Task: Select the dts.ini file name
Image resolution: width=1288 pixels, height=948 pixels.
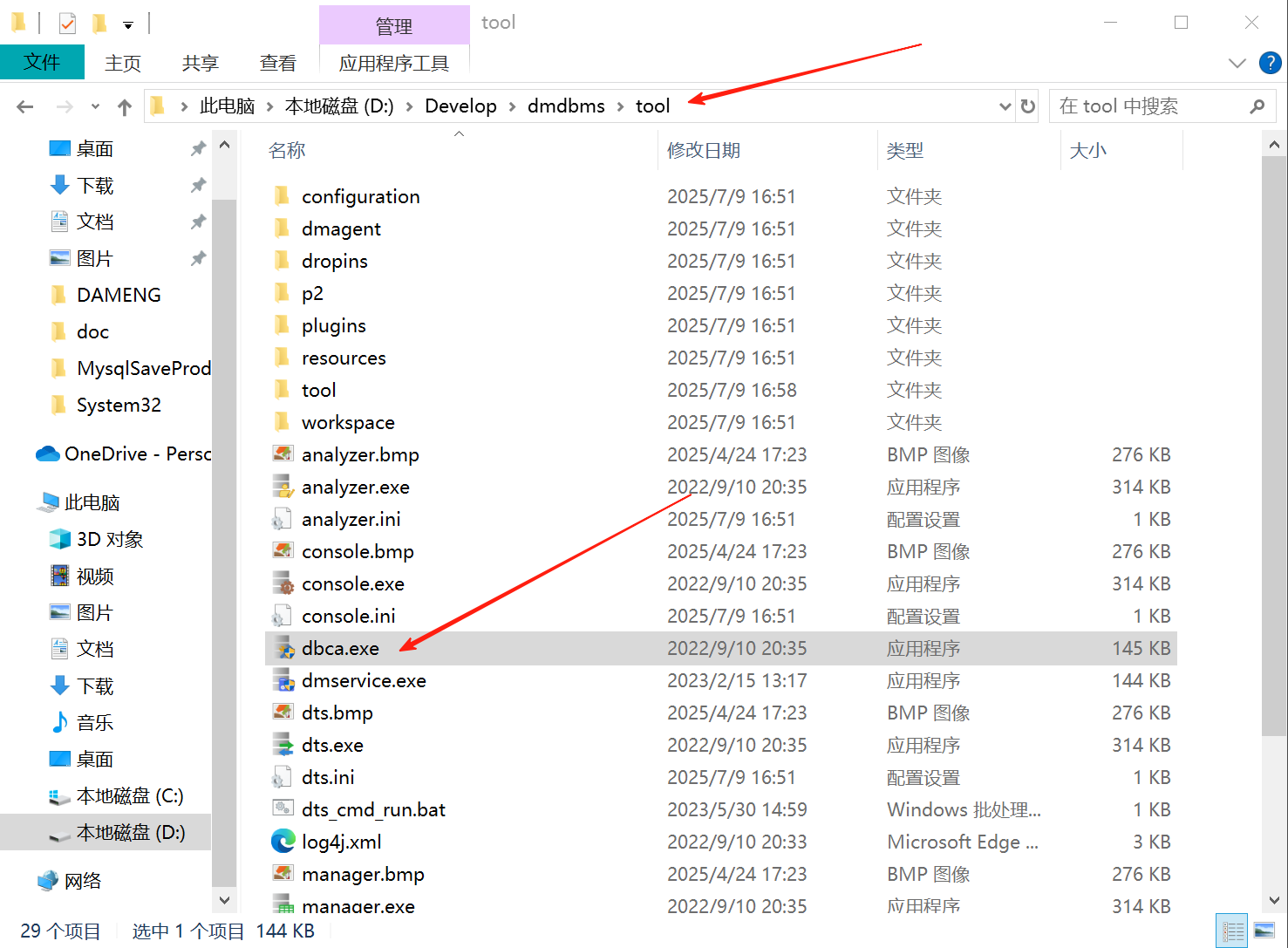Action: (x=328, y=777)
